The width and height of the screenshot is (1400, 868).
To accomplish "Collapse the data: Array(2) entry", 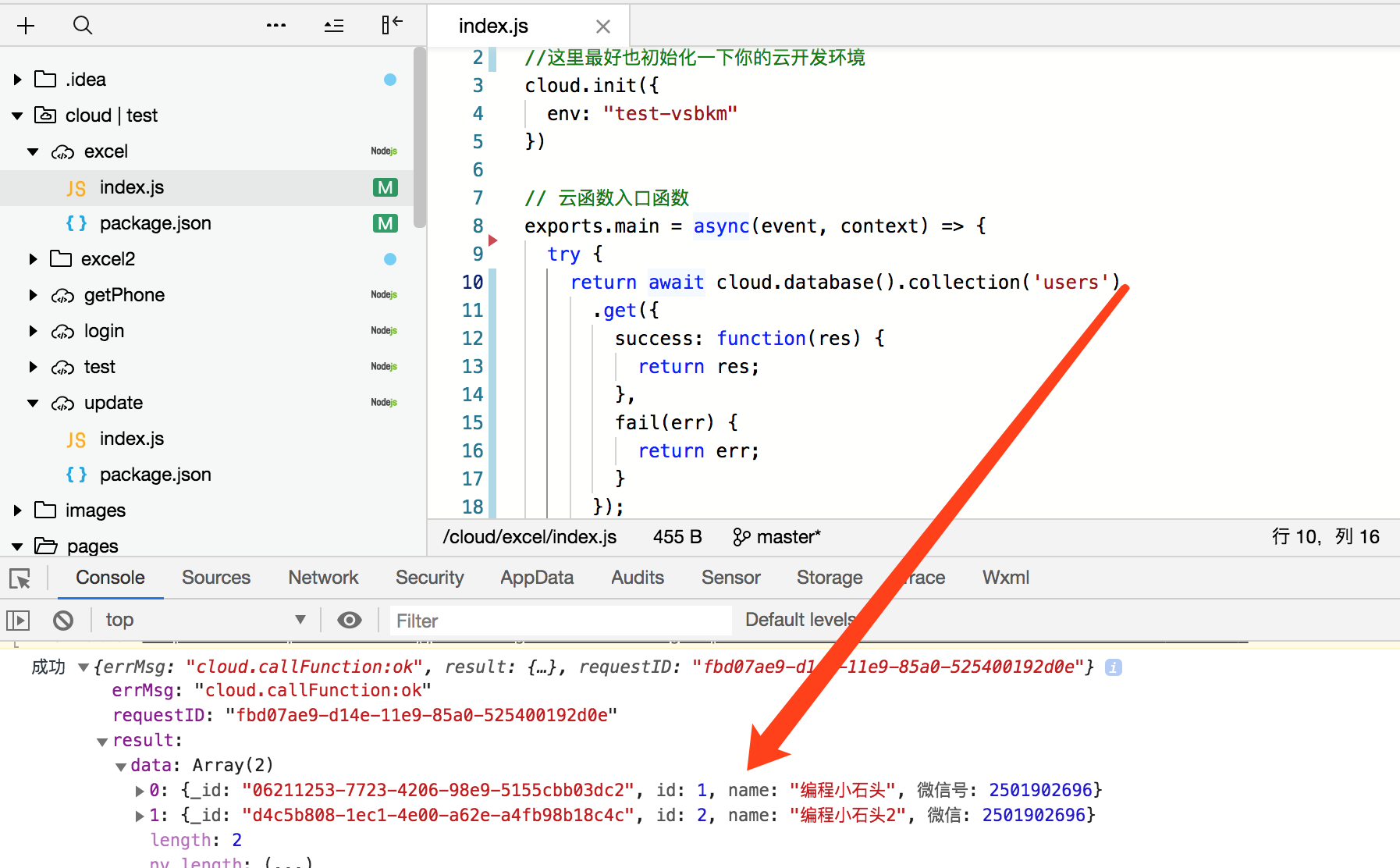I will coord(121,767).
